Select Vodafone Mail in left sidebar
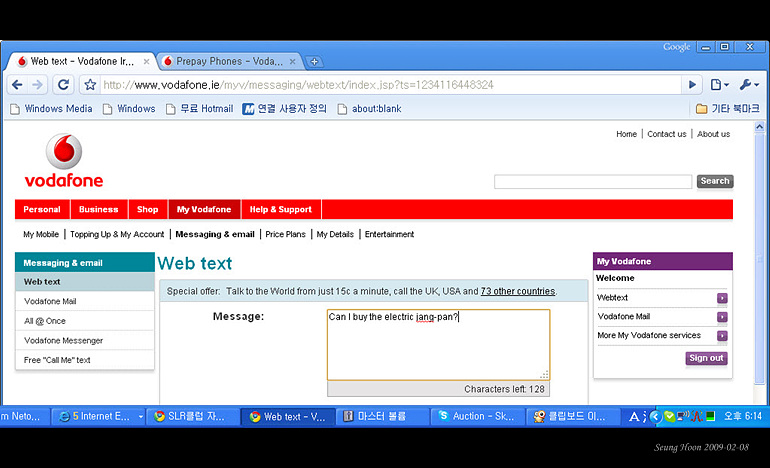The width and height of the screenshot is (770, 468). [x=85, y=302]
